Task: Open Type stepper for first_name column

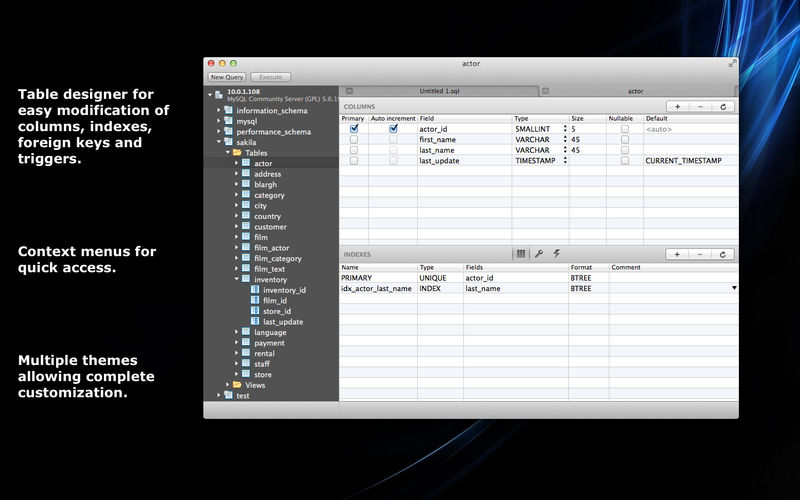Action: pos(565,140)
